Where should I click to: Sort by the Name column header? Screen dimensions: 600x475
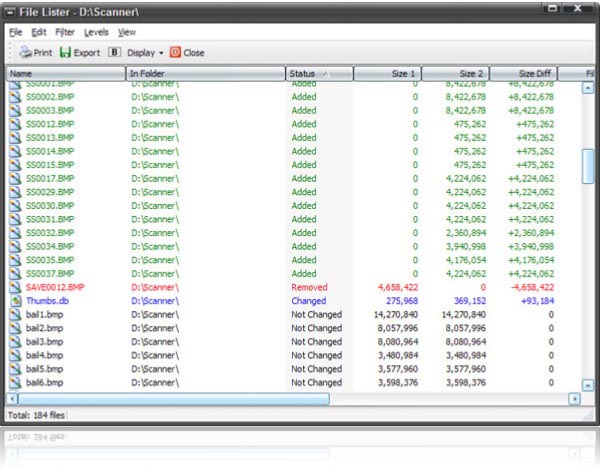point(65,74)
